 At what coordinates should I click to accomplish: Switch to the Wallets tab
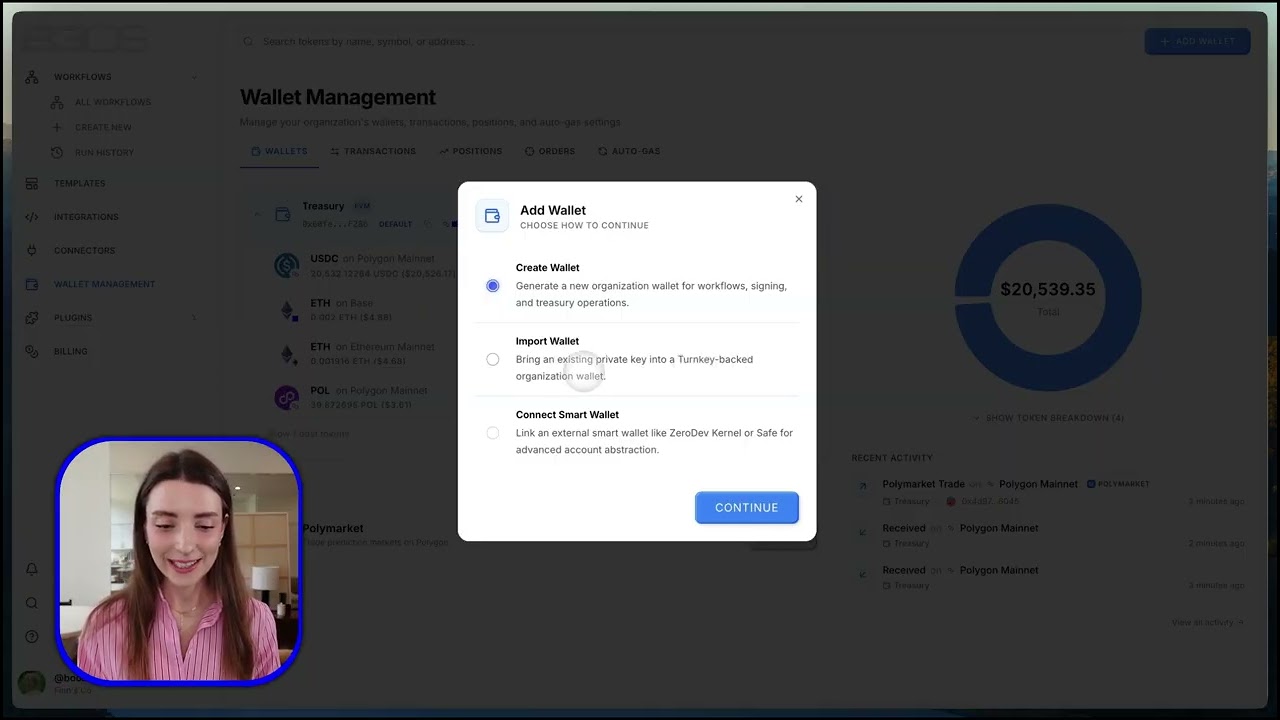[279, 151]
